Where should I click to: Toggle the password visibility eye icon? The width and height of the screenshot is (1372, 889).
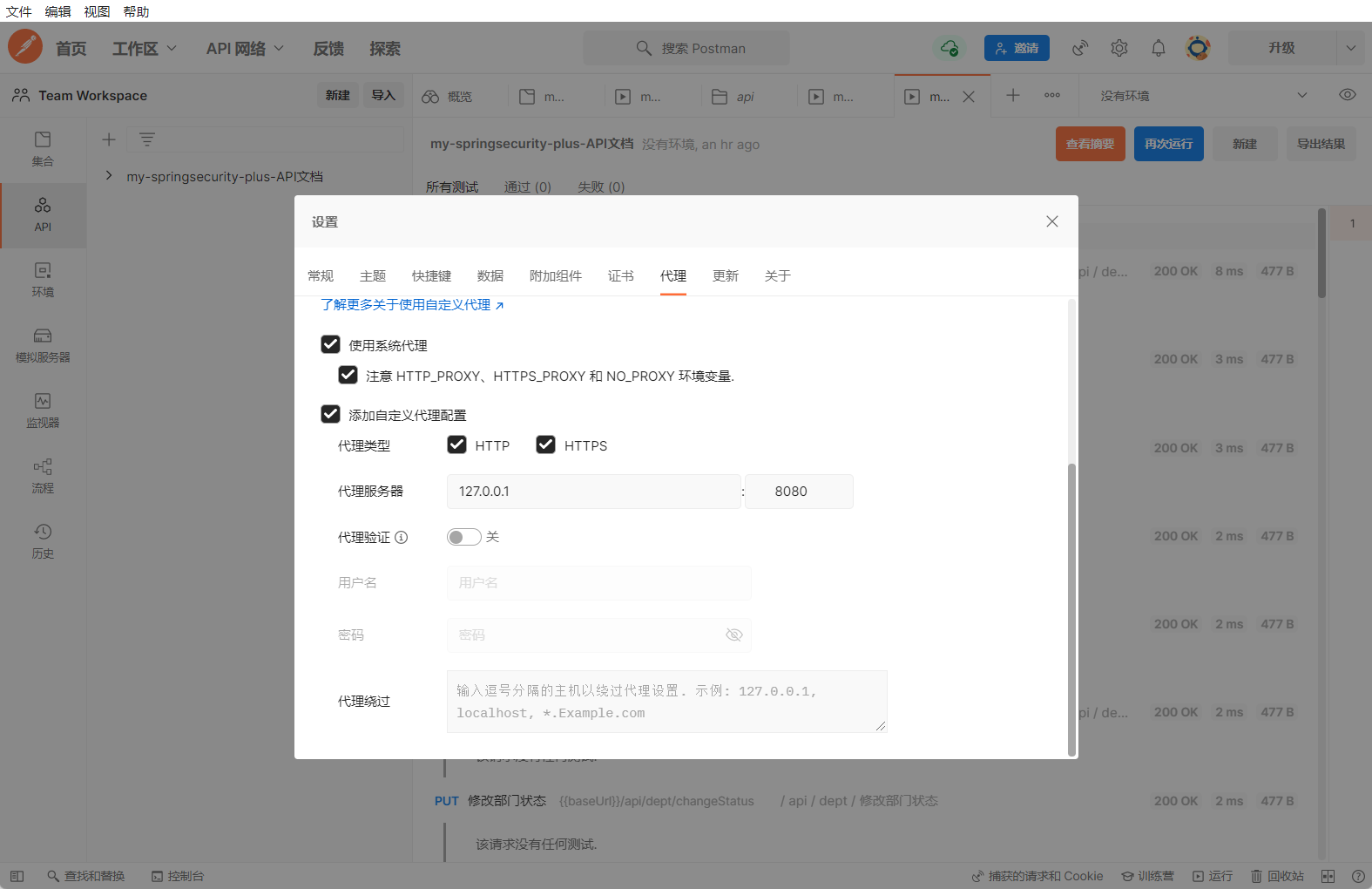click(734, 635)
